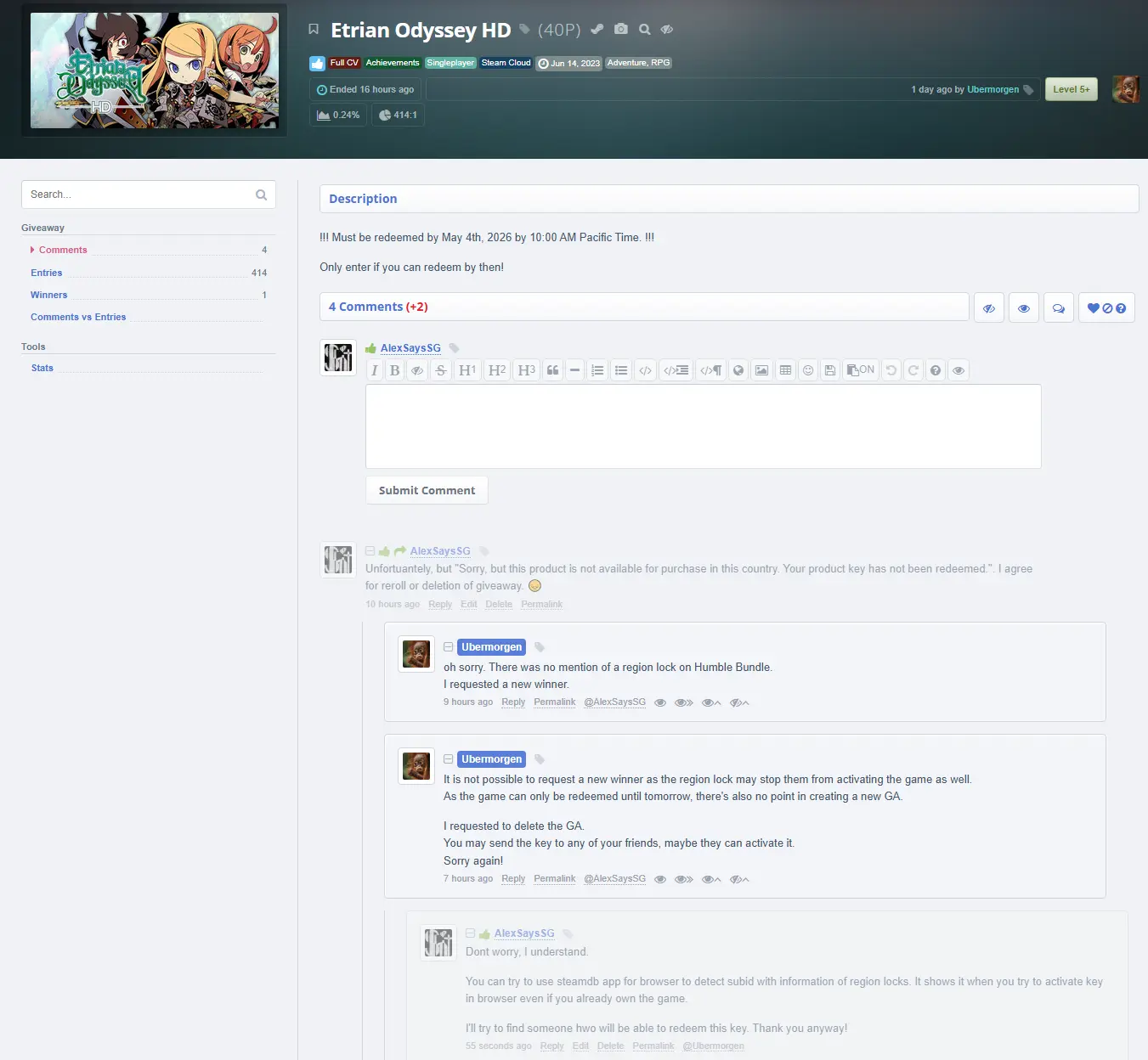The height and width of the screenshot is (1060, 1148).
Task: Click the crossed-eye button in the comments header
Action: point(989,308)
